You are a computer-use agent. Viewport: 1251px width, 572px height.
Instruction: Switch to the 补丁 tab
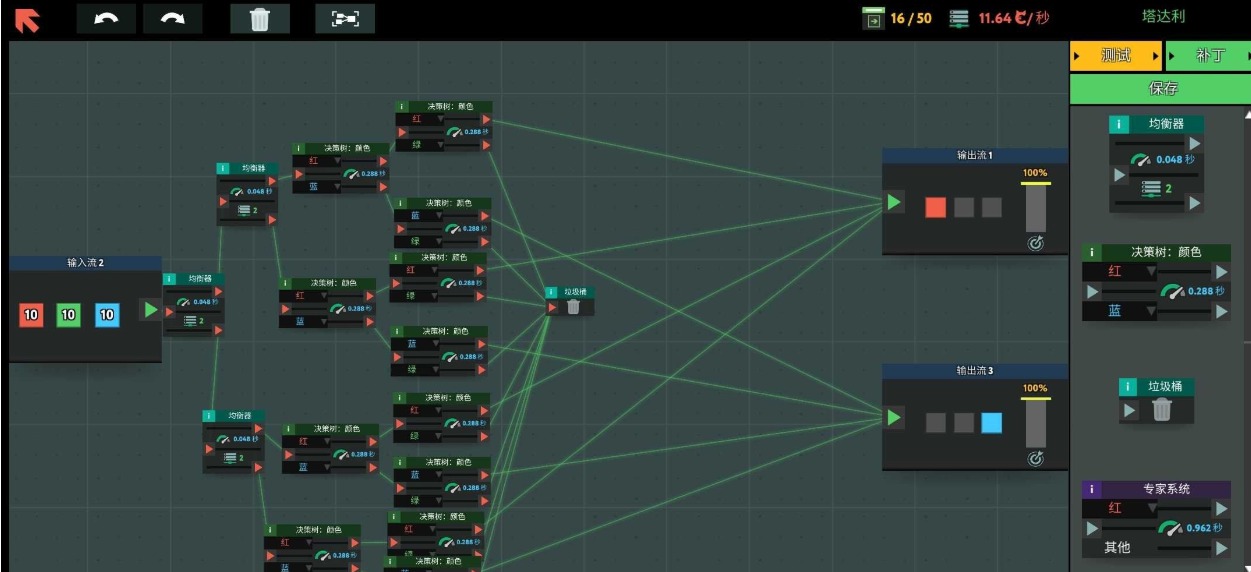click(1209, 56)
